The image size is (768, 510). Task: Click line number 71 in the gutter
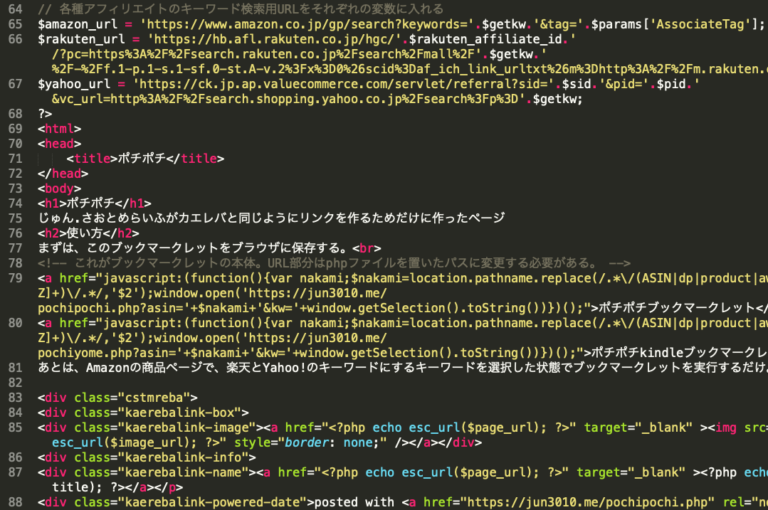[x=15, y=159]
